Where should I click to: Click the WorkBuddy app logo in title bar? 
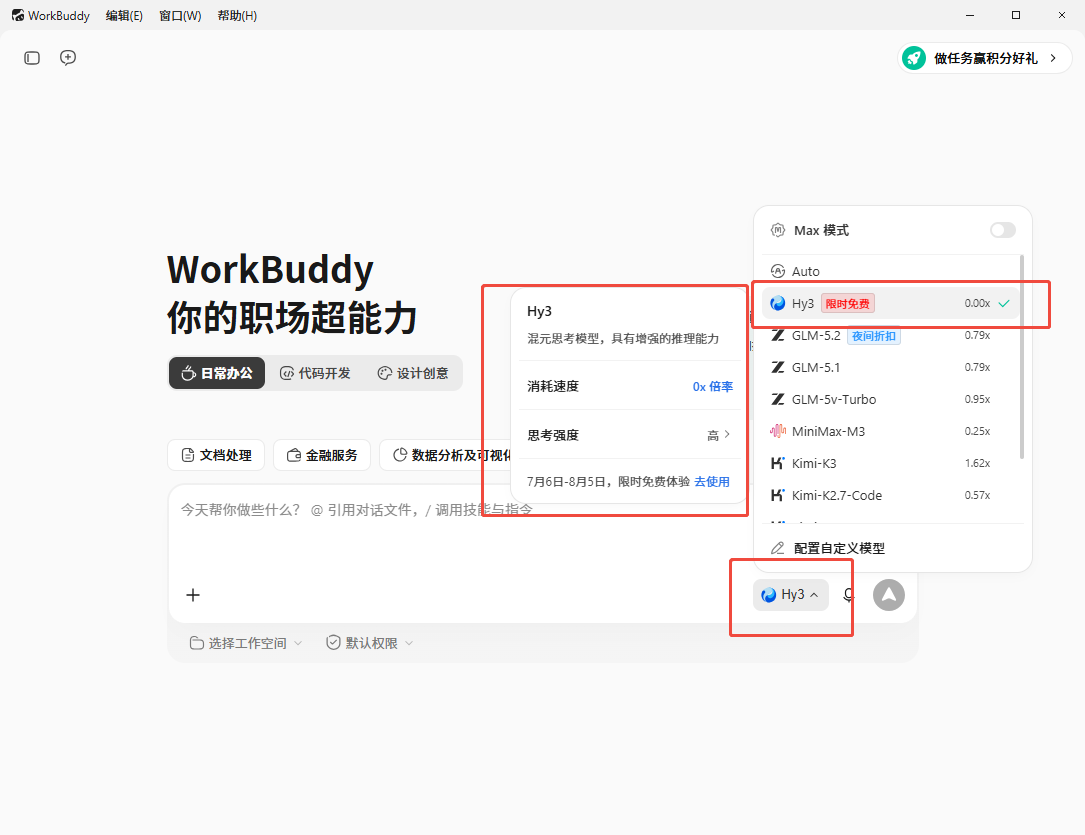[x=18, y=15]
